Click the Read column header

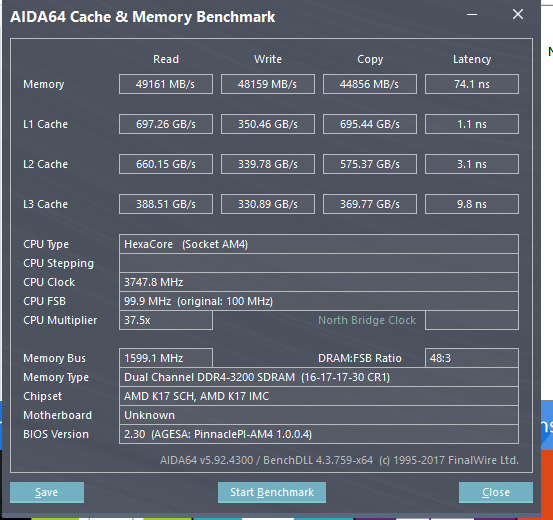166,59
